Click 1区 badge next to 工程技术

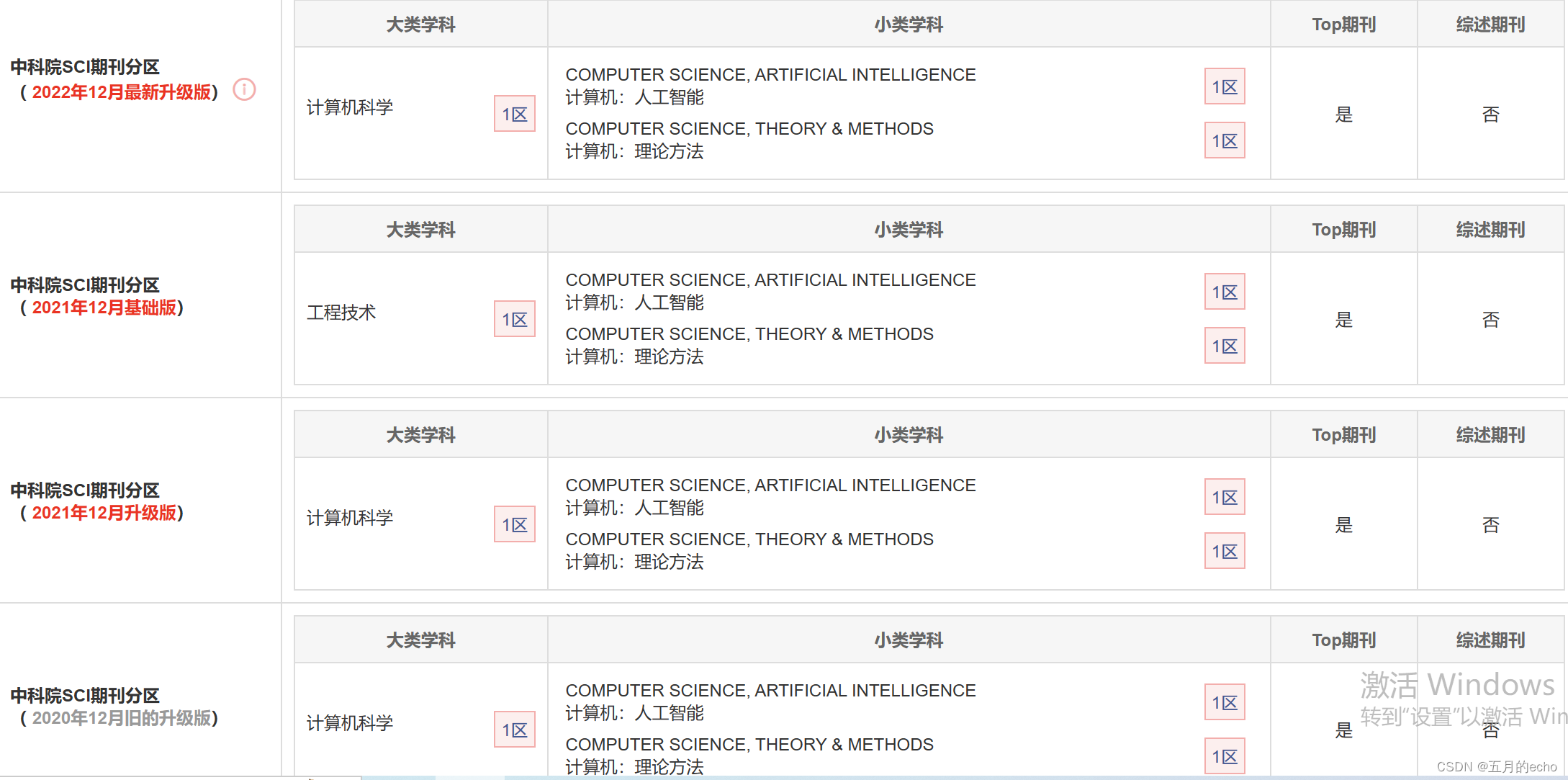point(514,319)
